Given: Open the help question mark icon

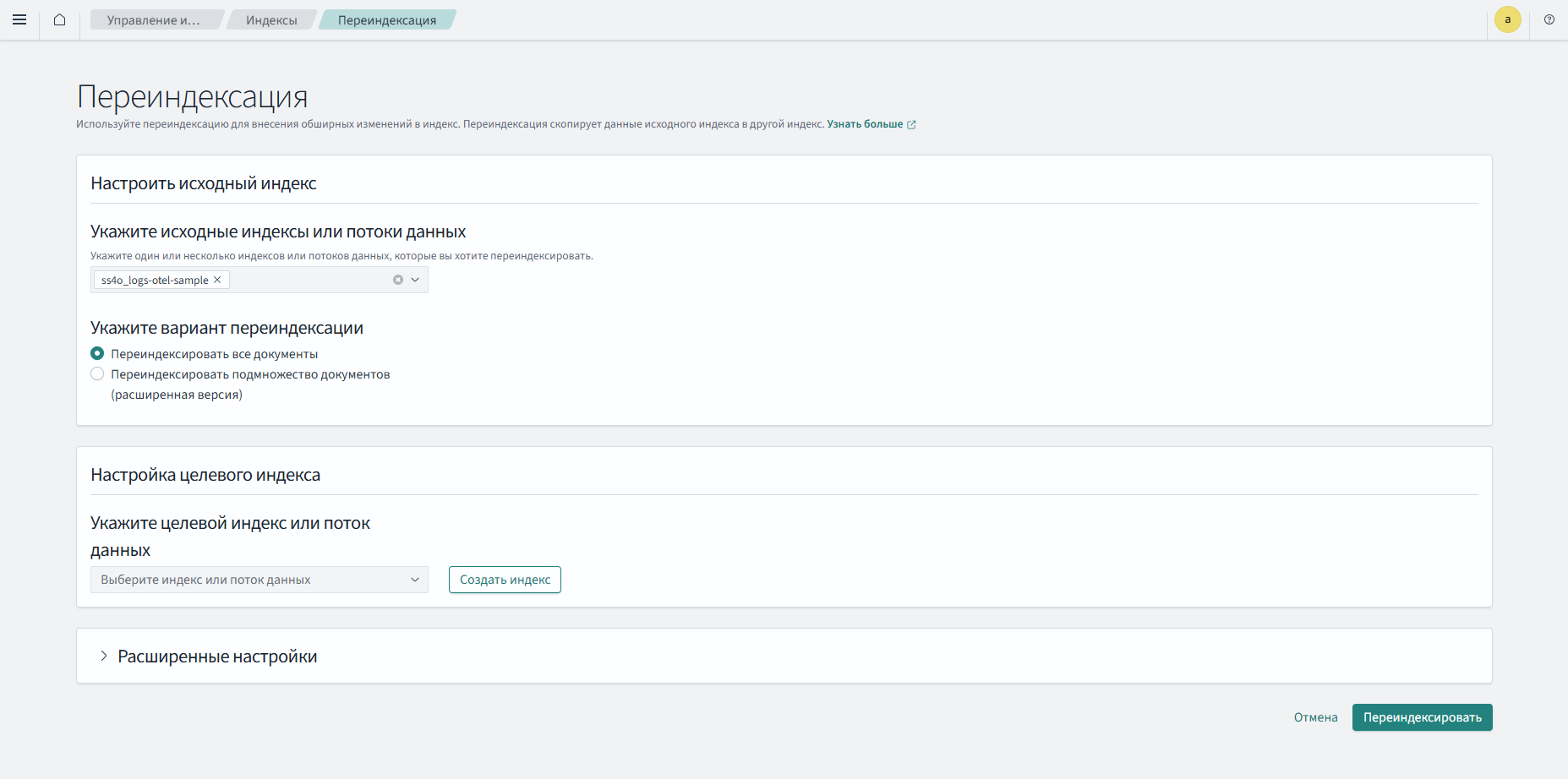Looking at the screenshot, I should pos(1549,19).
